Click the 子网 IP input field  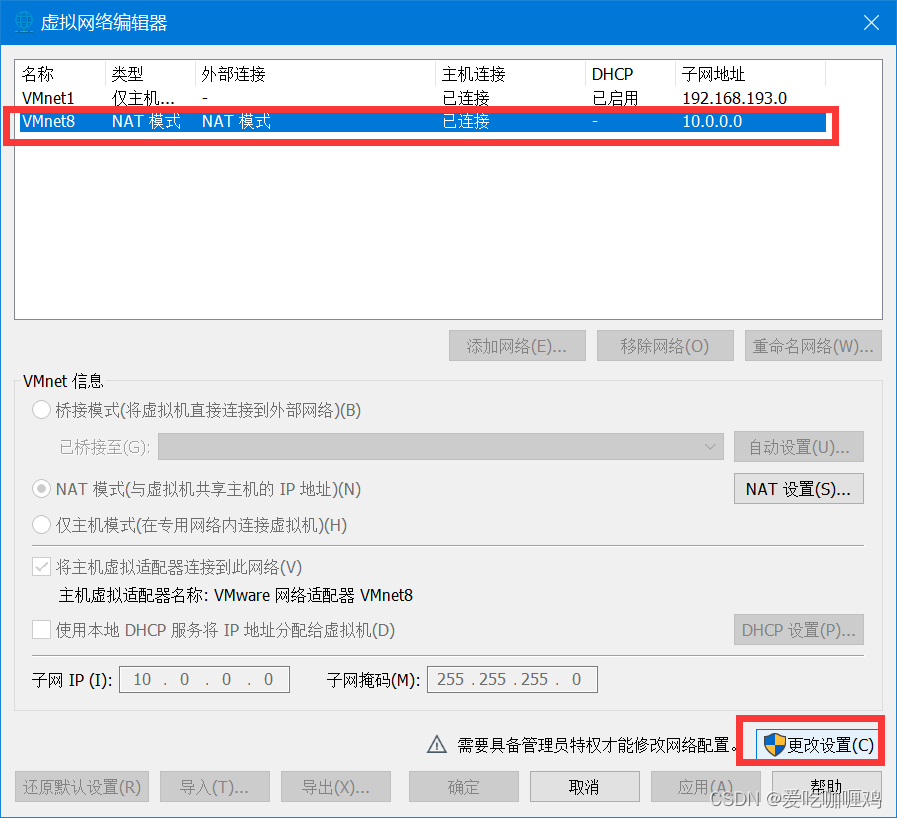click(204, 679)
